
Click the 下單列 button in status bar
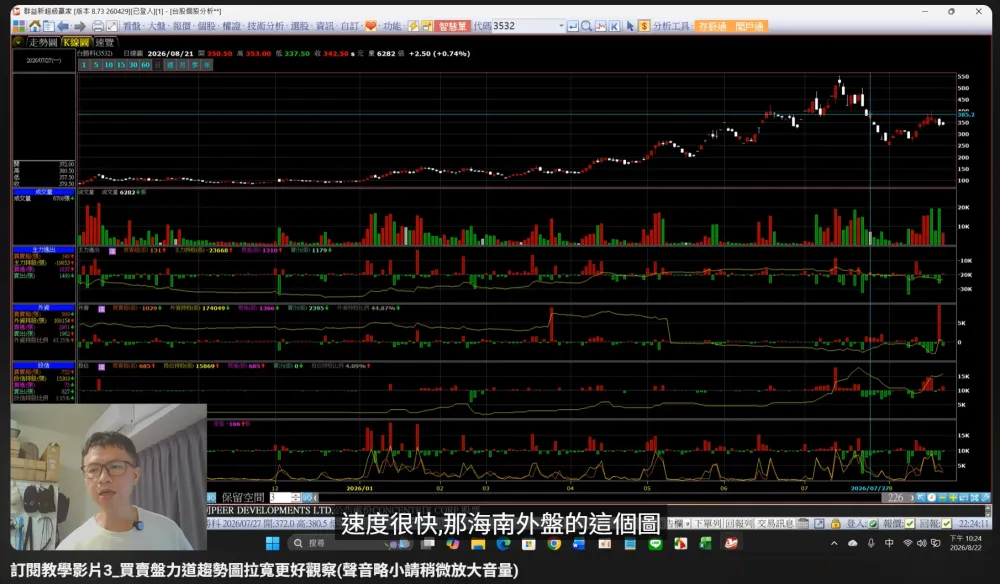pos(707,523)
